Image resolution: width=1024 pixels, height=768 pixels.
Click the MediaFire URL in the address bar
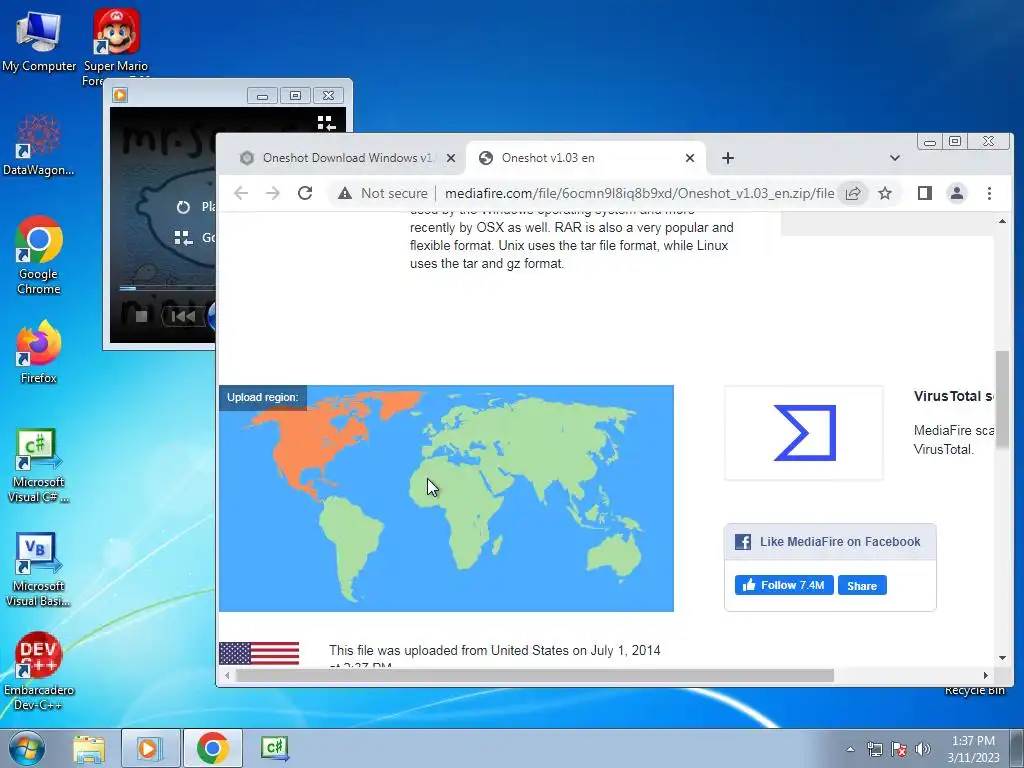(x=639, y=193)
